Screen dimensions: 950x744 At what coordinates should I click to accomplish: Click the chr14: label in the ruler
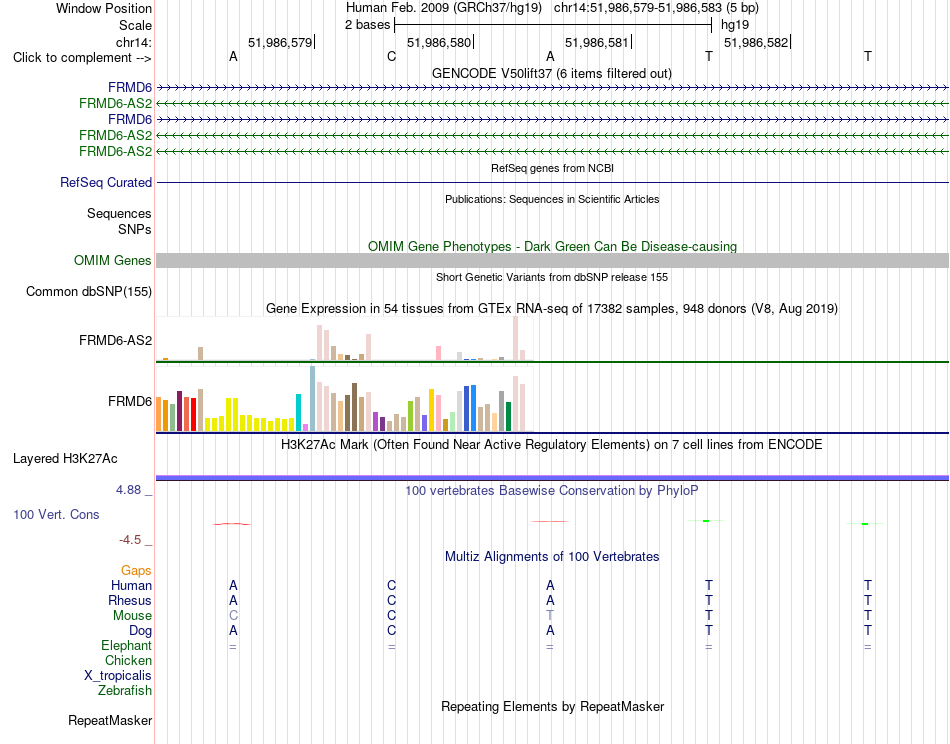134,42
